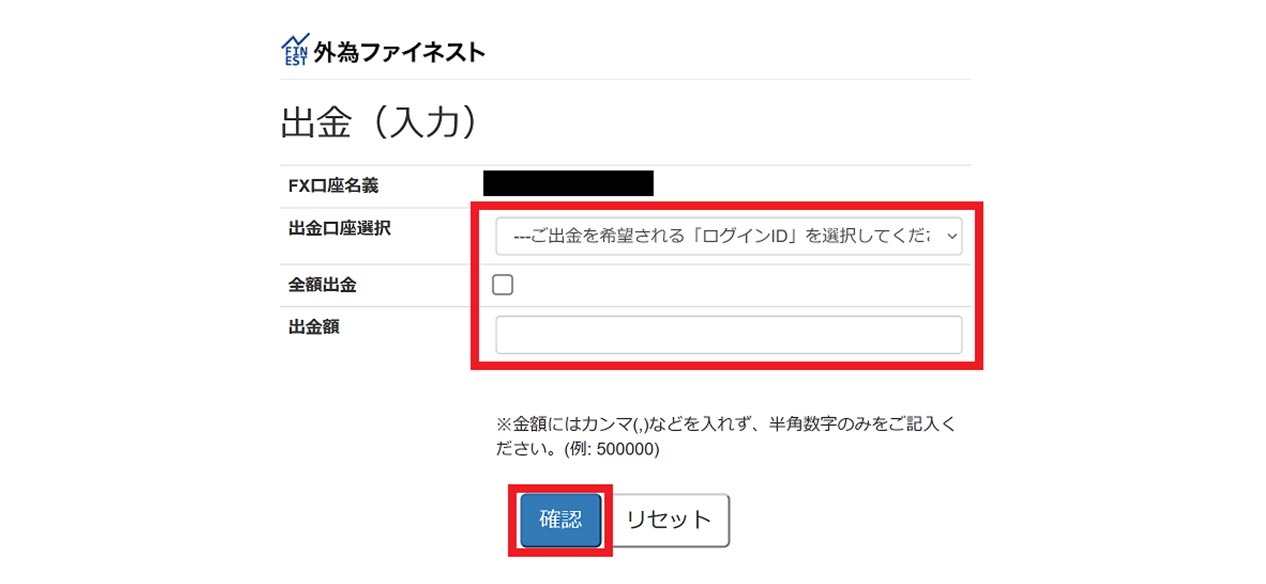Click the 出金口座選択 field label
This screenshot has height=584, width=1266.
(339, 228)
